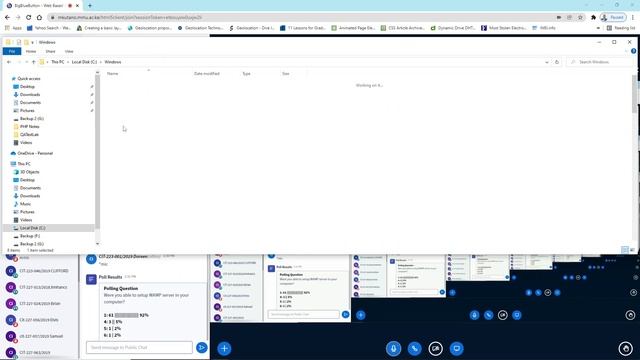Click the Poll Results message icon

point(91,279)
